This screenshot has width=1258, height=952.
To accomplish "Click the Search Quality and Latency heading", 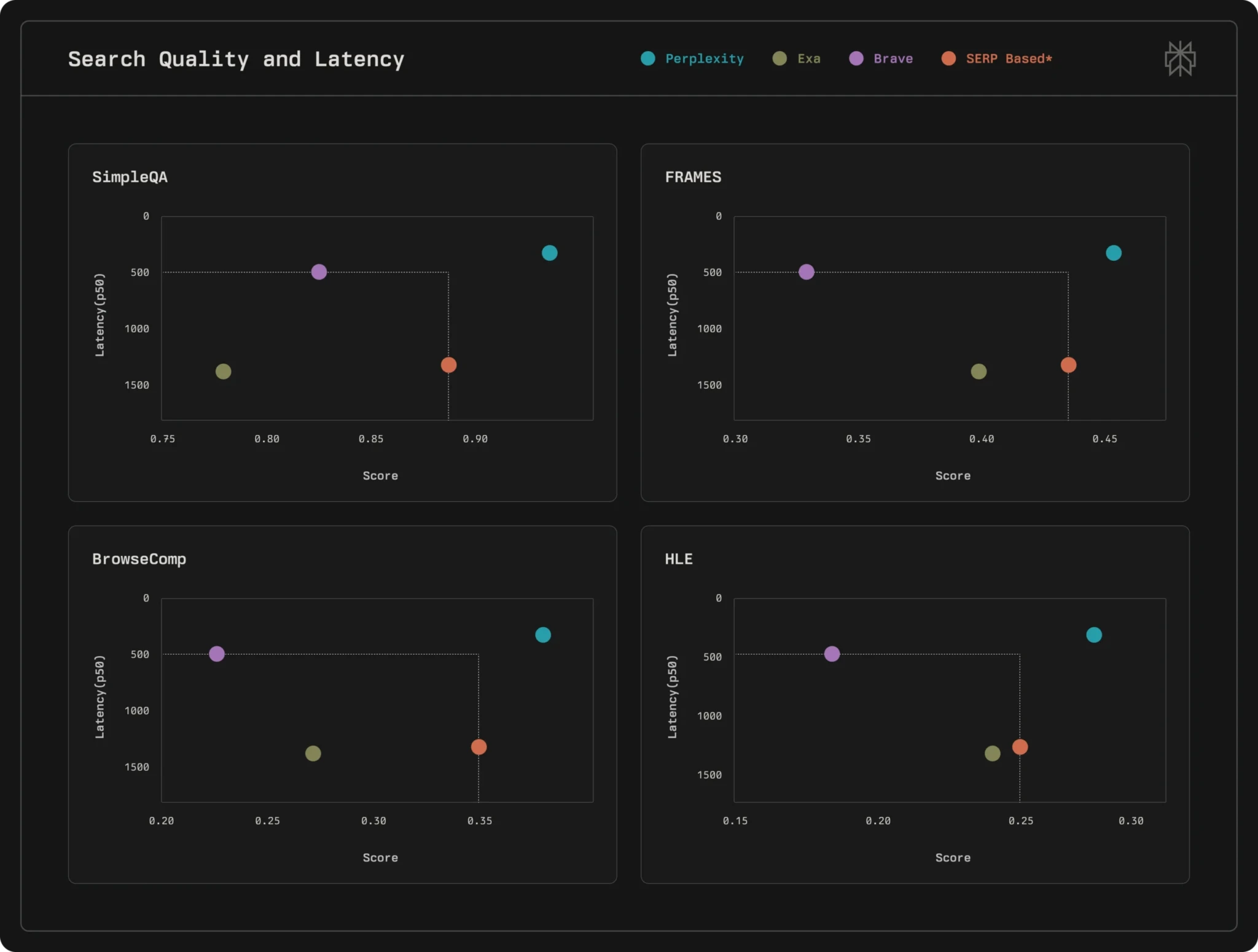I will coord(236,58).
